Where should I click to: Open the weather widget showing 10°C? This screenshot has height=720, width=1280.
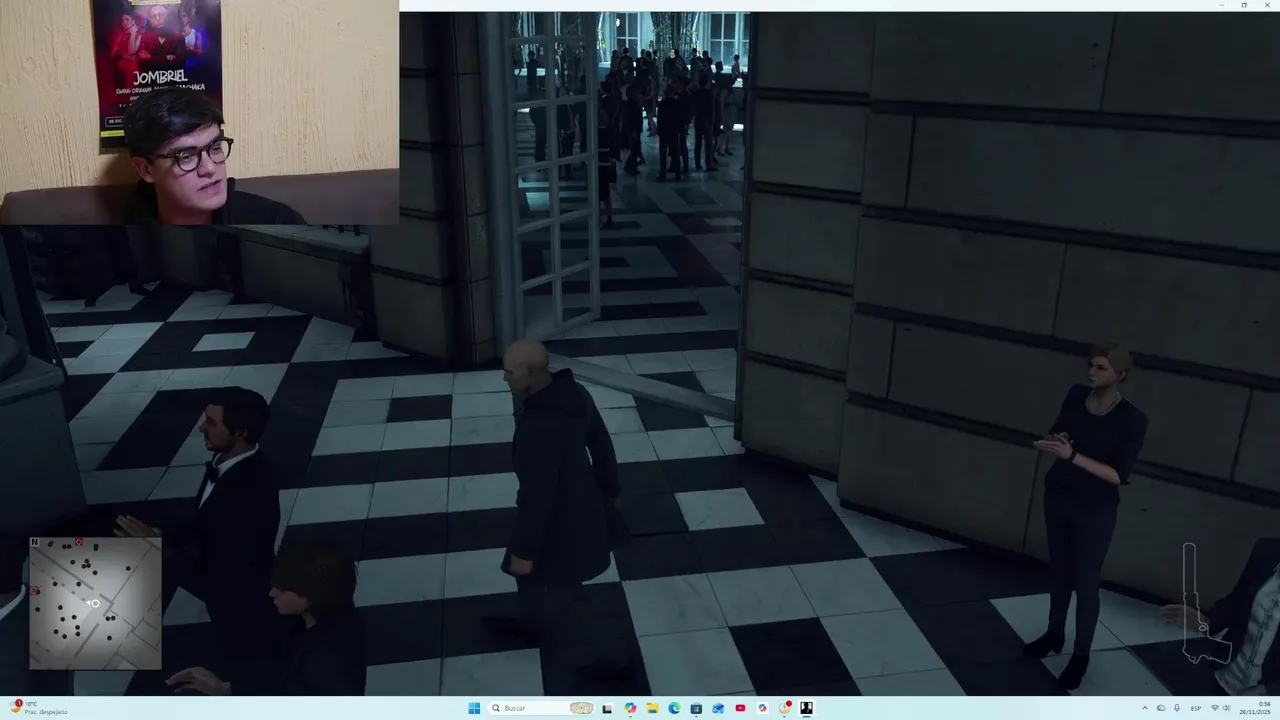[x=40, y=708]
